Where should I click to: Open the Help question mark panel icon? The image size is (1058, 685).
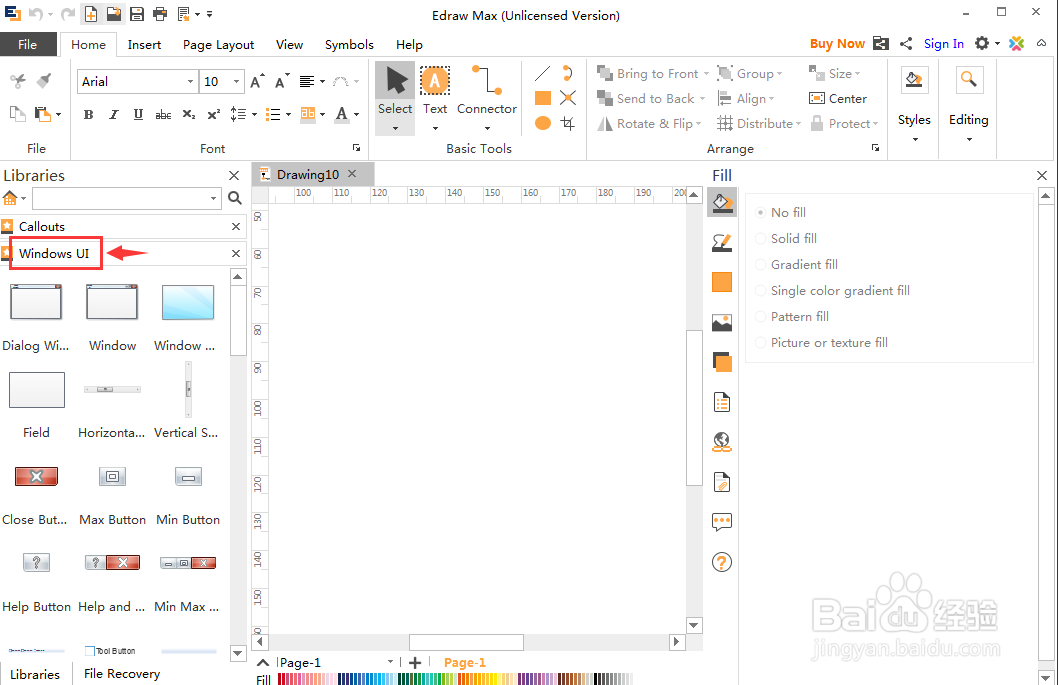pos(722,562)
